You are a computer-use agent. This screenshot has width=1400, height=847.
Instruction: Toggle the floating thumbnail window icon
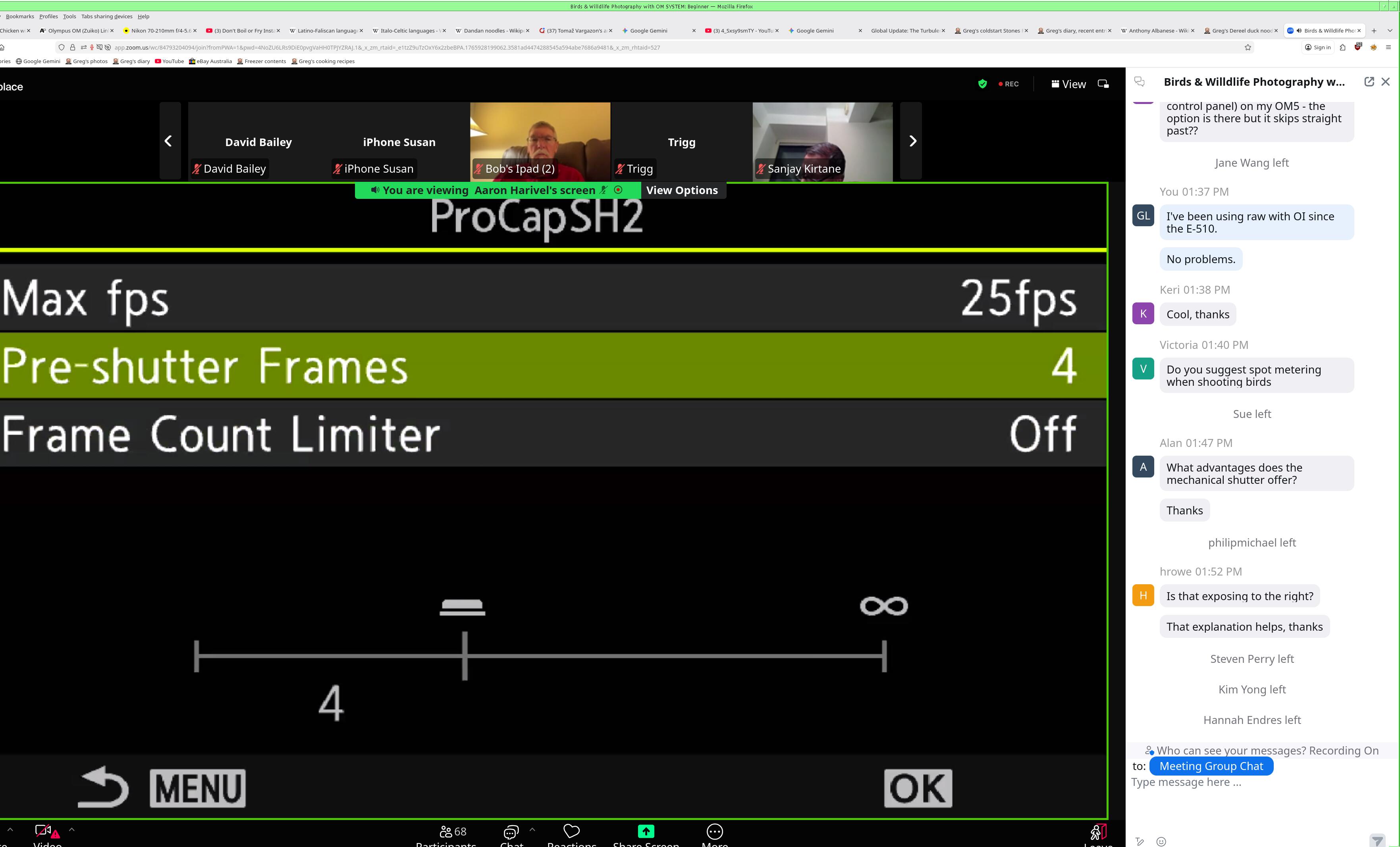click(x=1103, y=84)
